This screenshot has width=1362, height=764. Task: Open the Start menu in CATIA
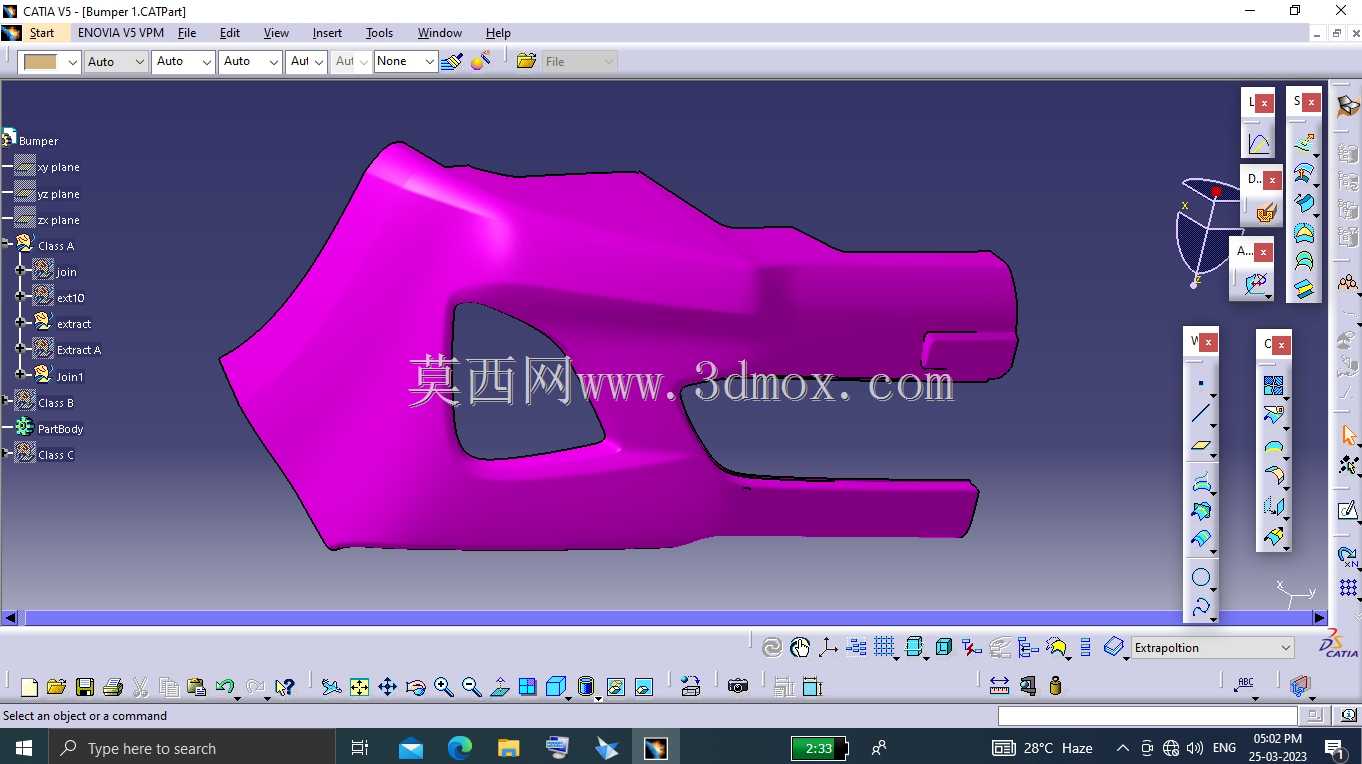pyautogui.click(x=41, y=33)
